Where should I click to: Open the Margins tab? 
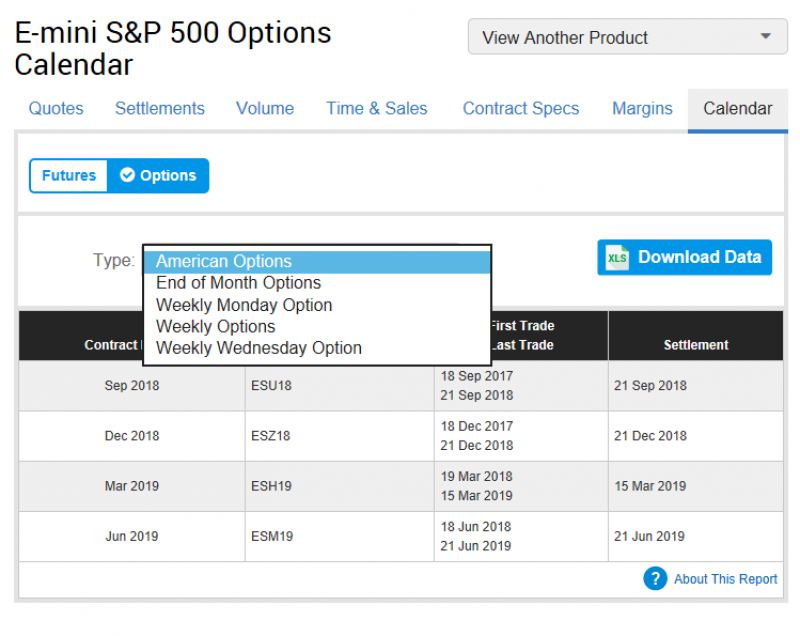(642, 109)
